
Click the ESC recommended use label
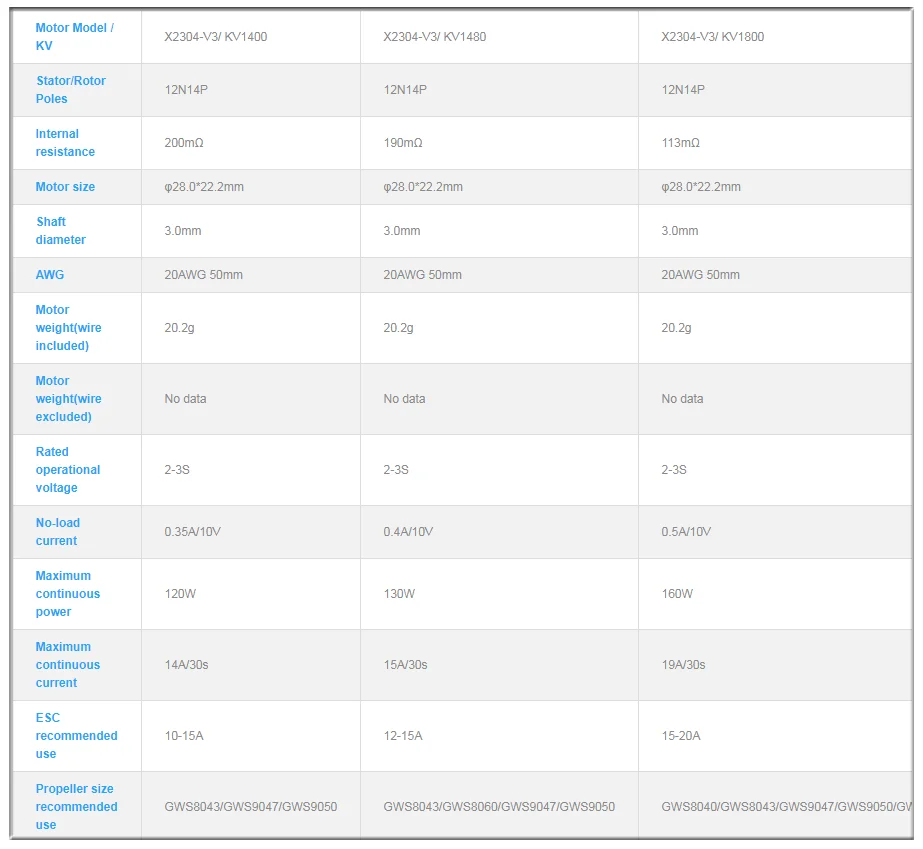tap(77, 736)
